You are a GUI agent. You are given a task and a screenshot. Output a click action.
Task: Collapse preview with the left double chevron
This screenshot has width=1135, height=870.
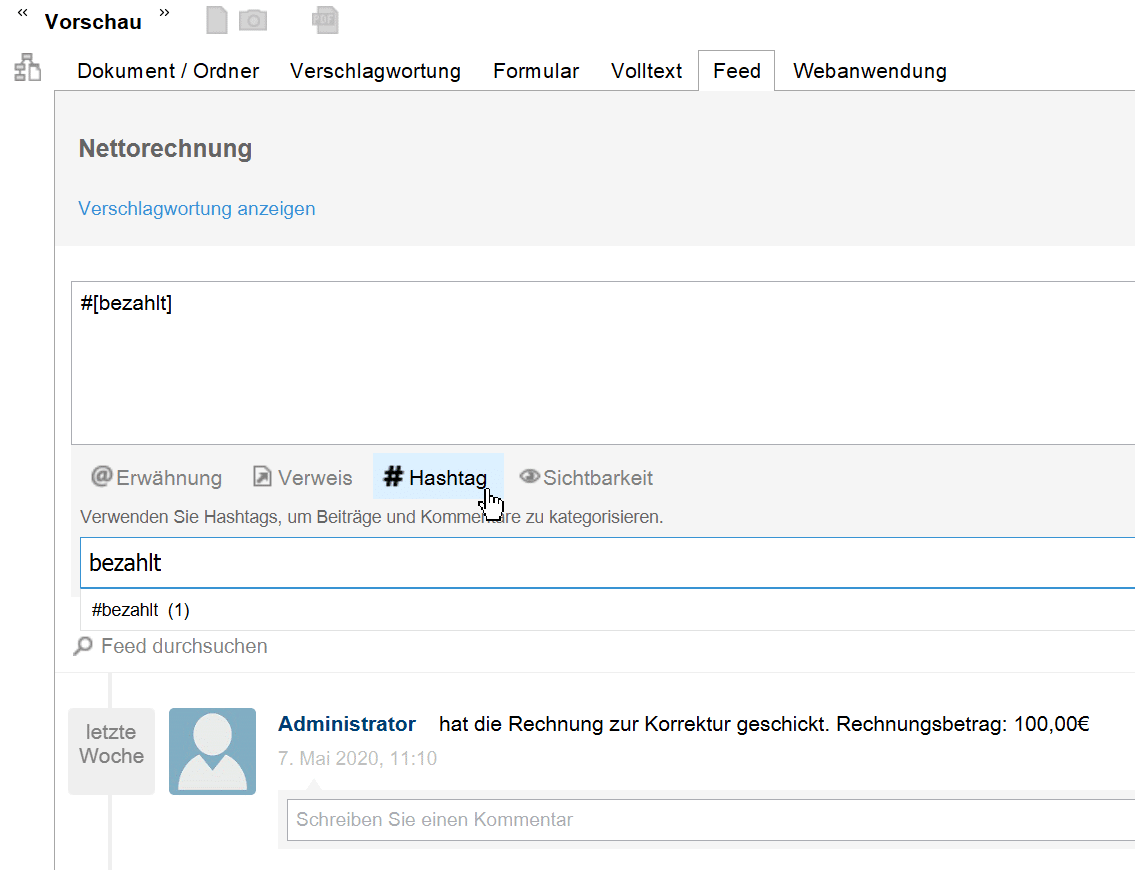23,13
